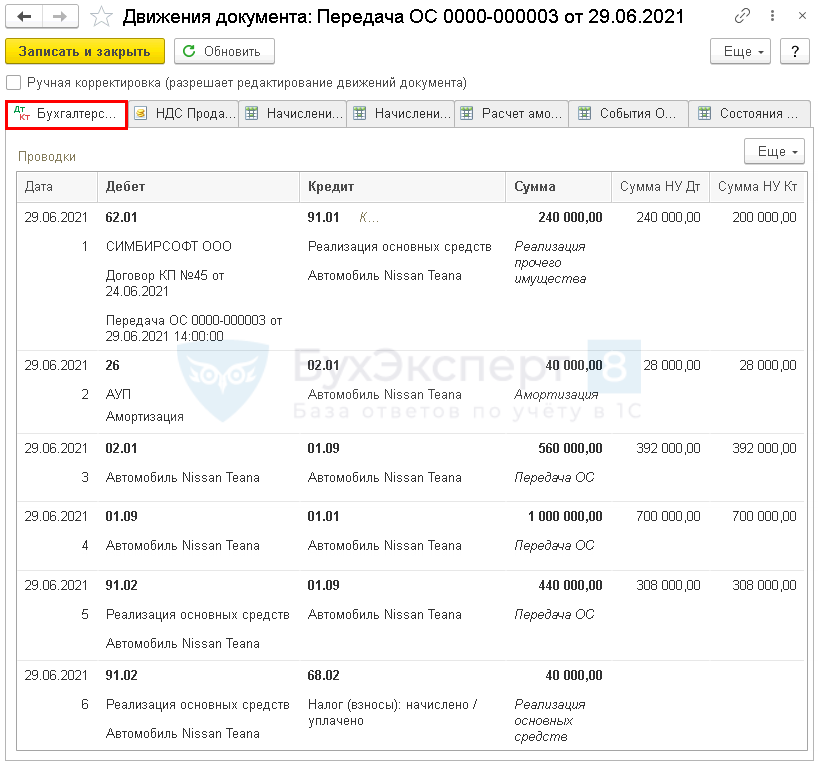This screenshot has height=762, width=818.
Task: Expand the top Еще dropdown menu
Action: click(x=740, y=52)
